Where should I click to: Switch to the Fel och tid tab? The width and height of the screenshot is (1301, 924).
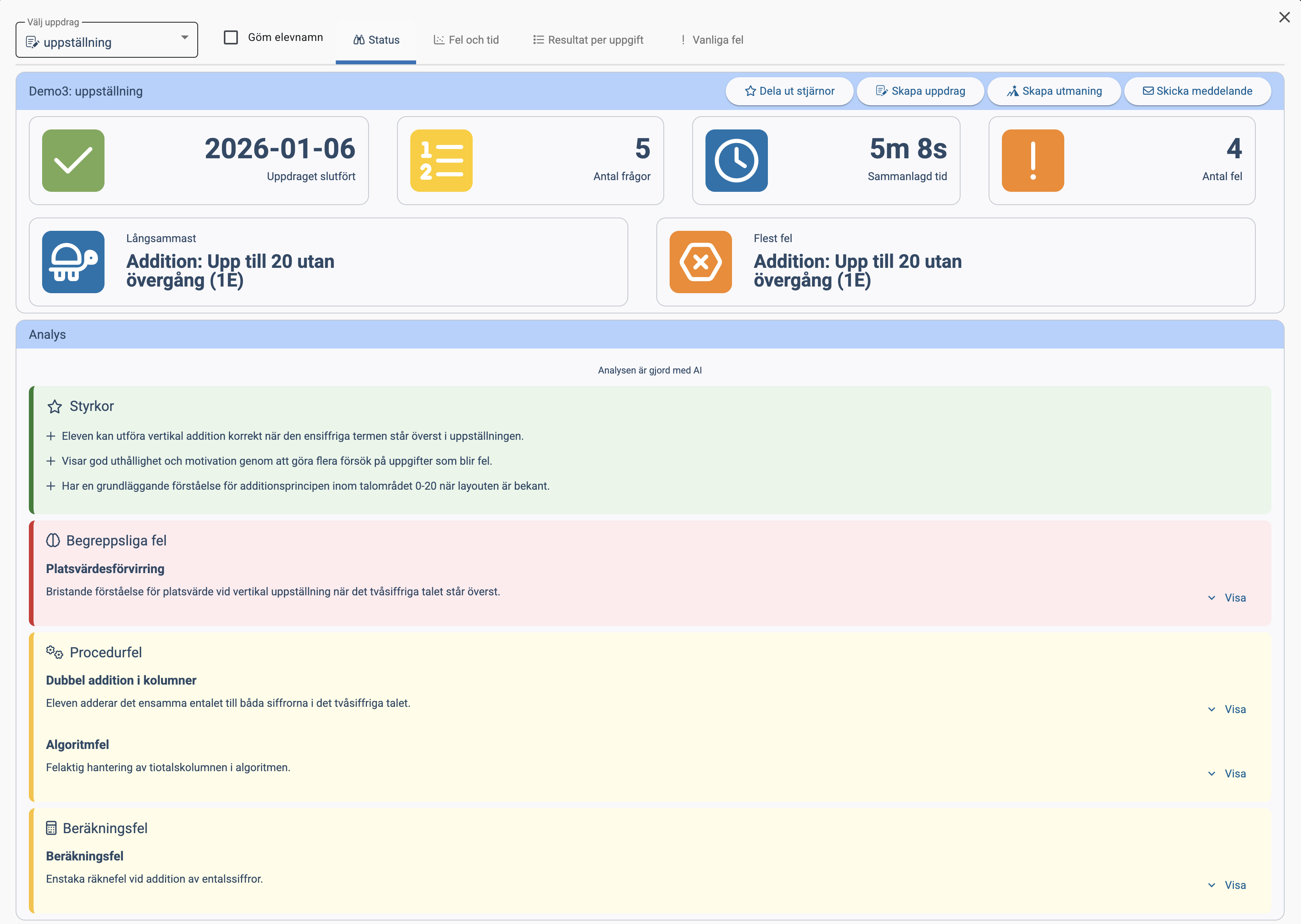pos(466,40)
